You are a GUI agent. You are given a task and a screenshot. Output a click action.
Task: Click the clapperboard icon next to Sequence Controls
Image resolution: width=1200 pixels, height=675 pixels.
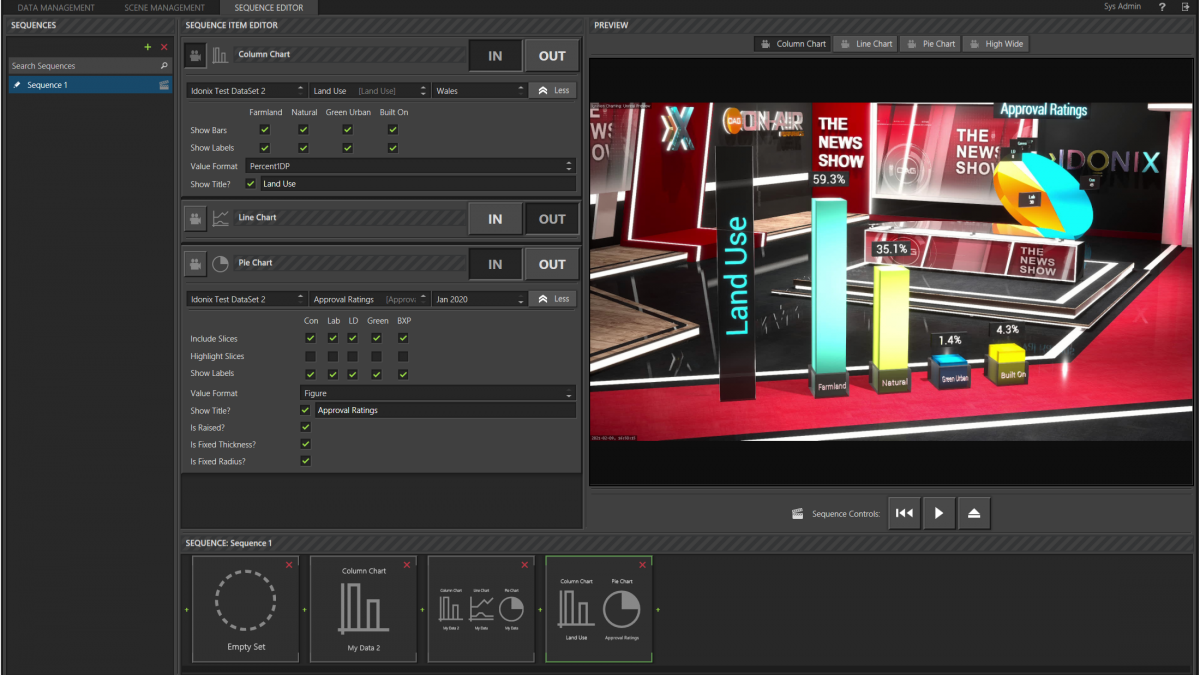click(x=797, y=512)
